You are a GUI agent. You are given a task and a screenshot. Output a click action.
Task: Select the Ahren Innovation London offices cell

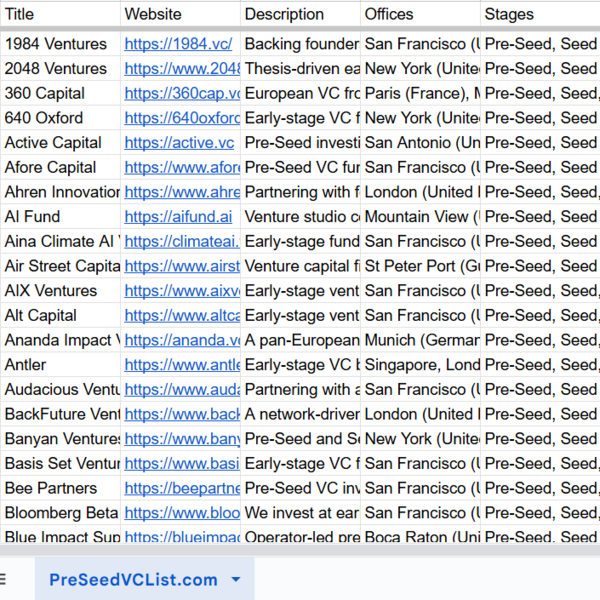(x=420, y=192)
